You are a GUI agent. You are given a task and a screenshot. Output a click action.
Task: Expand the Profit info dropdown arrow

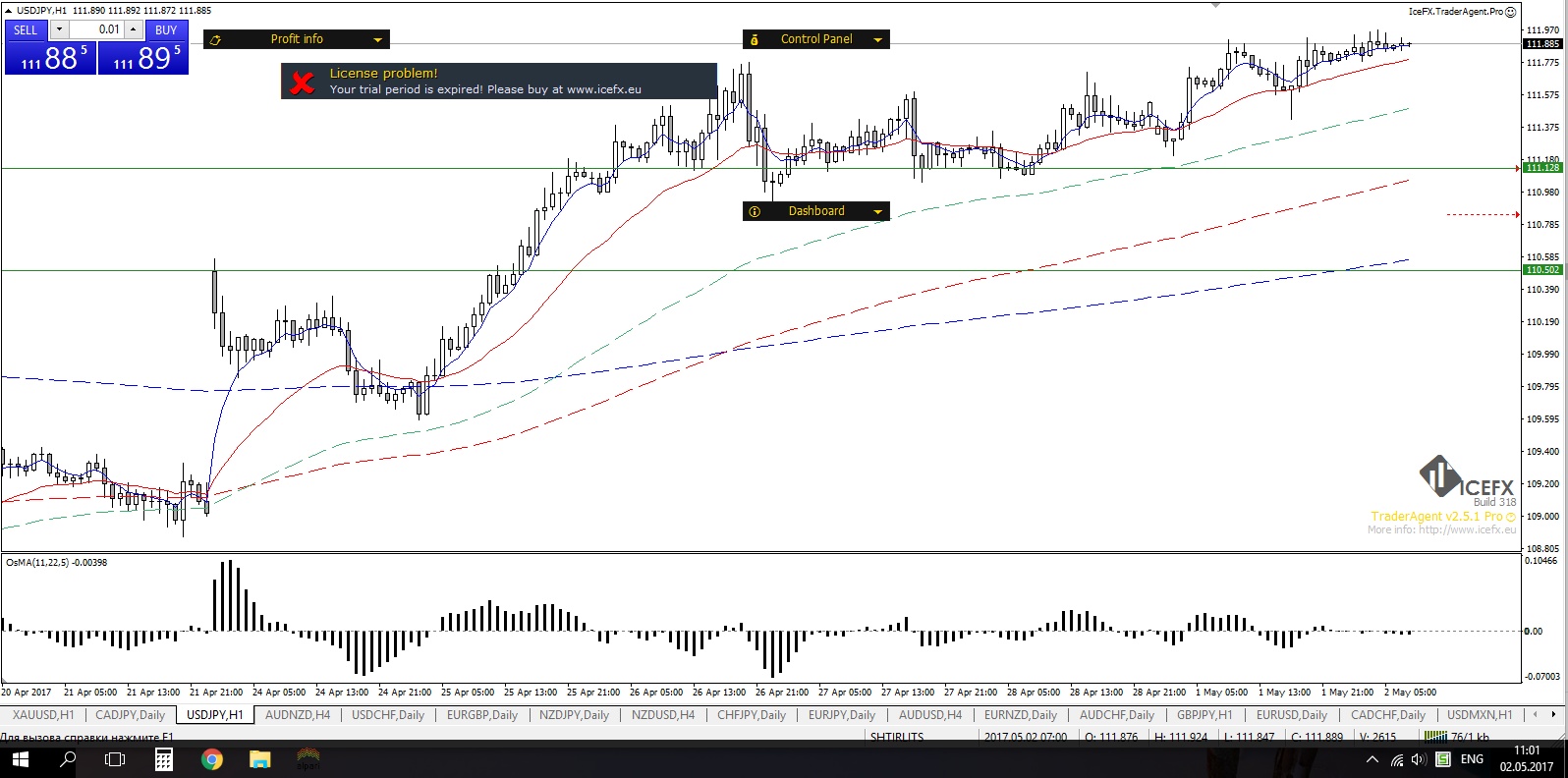[377, 39]
